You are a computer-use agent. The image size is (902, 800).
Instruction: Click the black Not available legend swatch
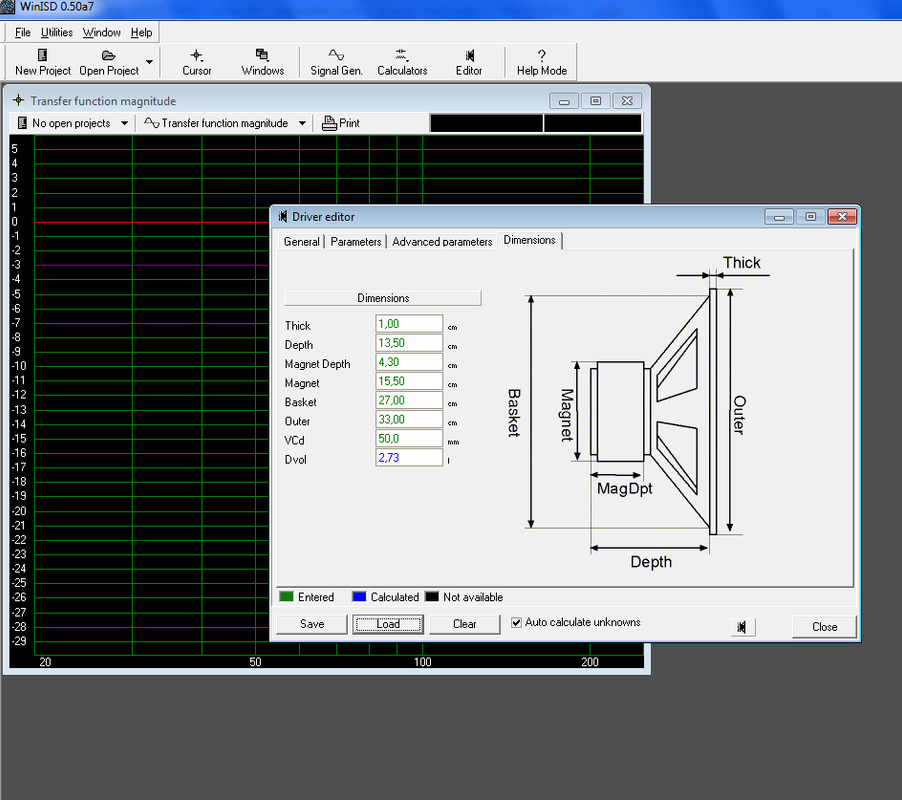[x=432, y=596]
